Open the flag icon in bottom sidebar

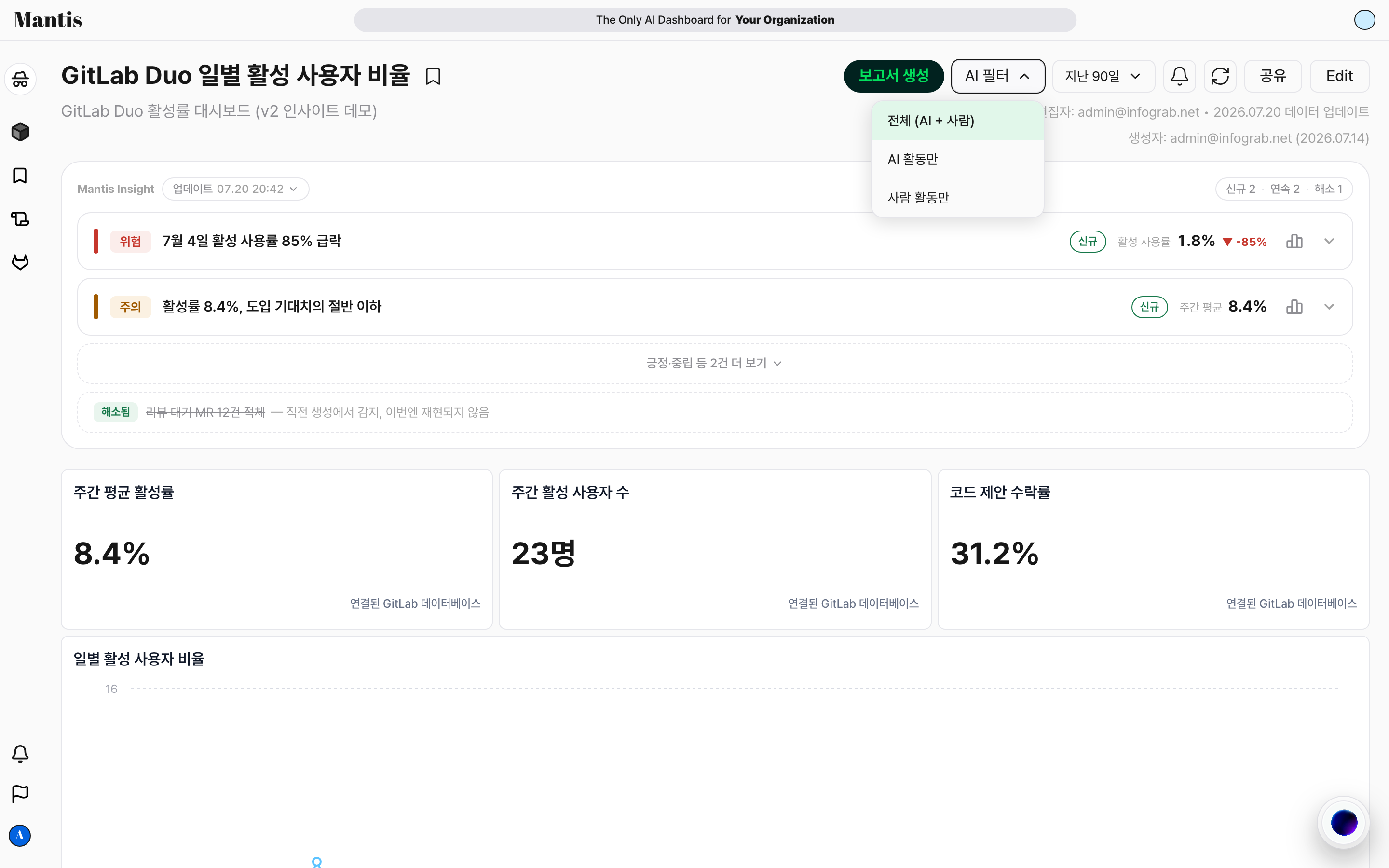tap(20, 794)
